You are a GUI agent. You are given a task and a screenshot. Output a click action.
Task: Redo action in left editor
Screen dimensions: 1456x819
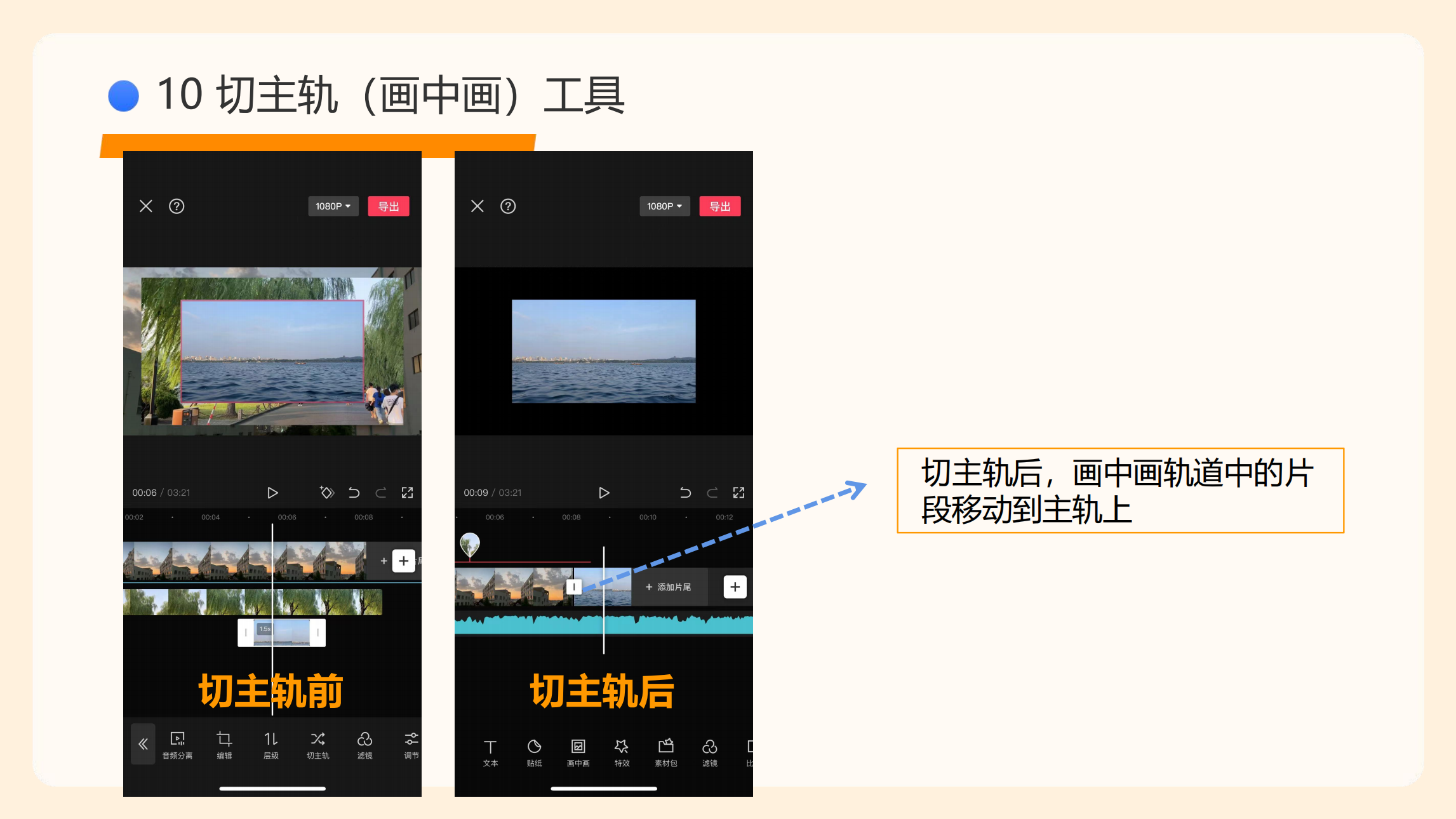(381, 493)
